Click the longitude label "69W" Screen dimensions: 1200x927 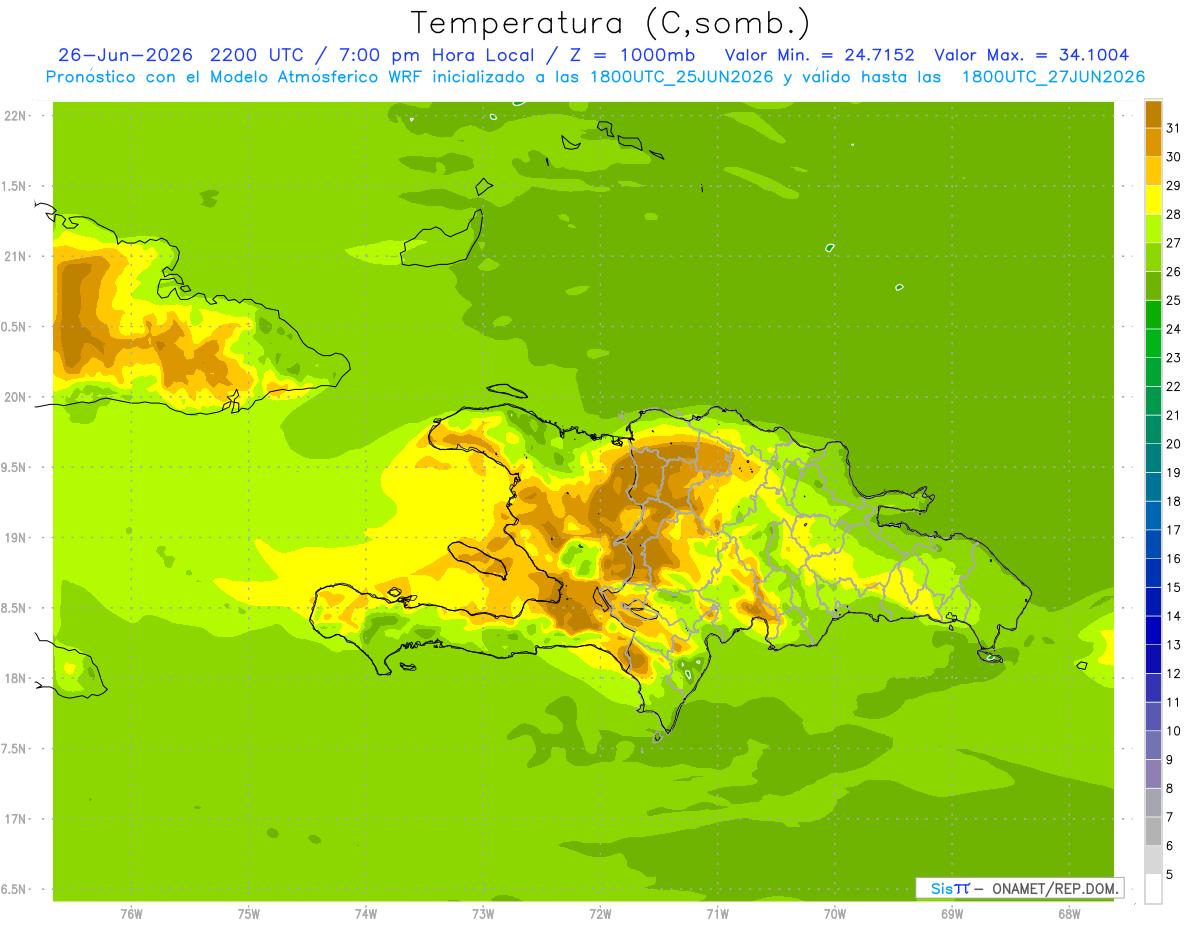pyautogui.click(x=952, y=914)
